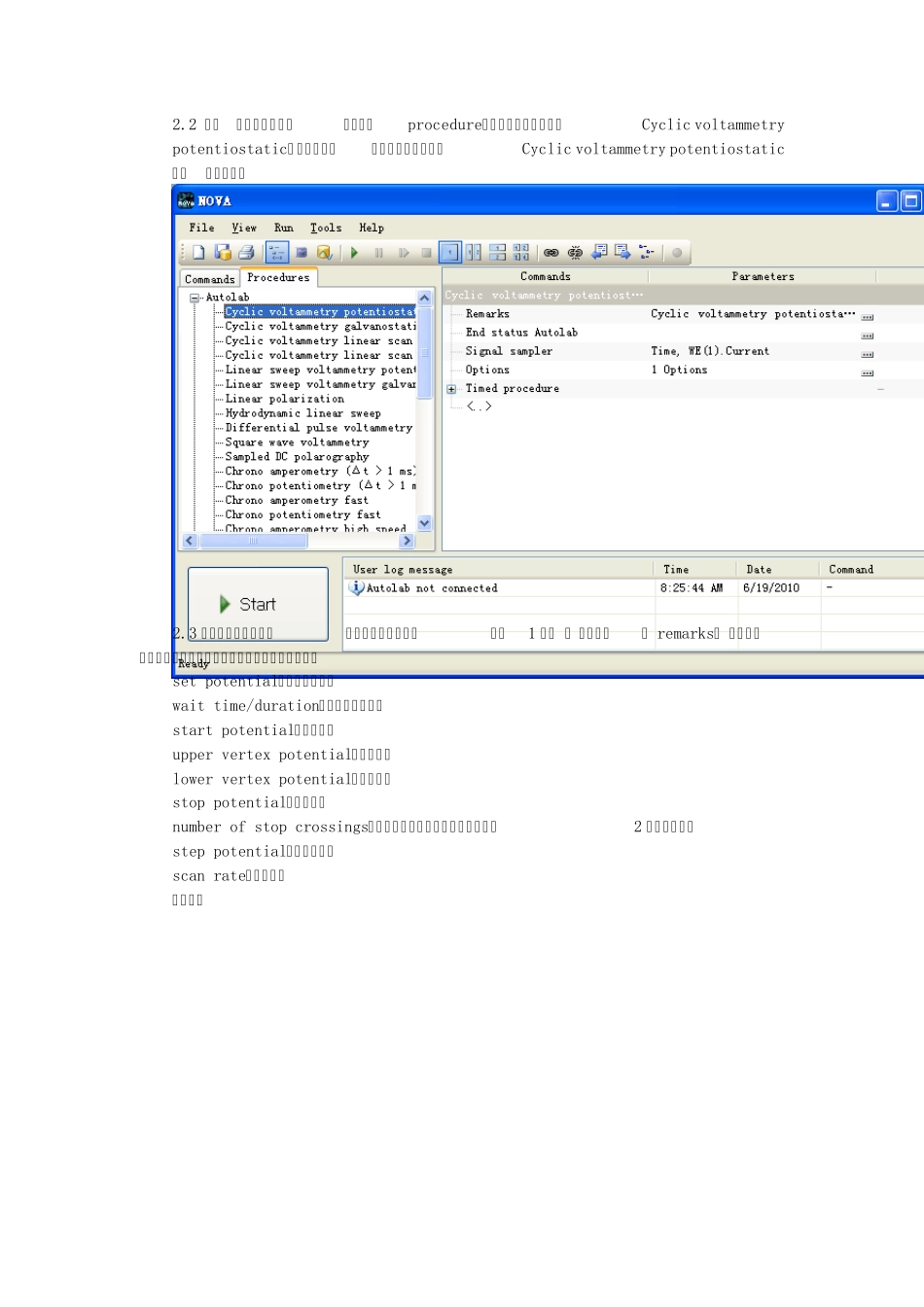Switch to Setup view toolbar icon
The height and width of the screenshot is (1307, 924).
(277, 253)
